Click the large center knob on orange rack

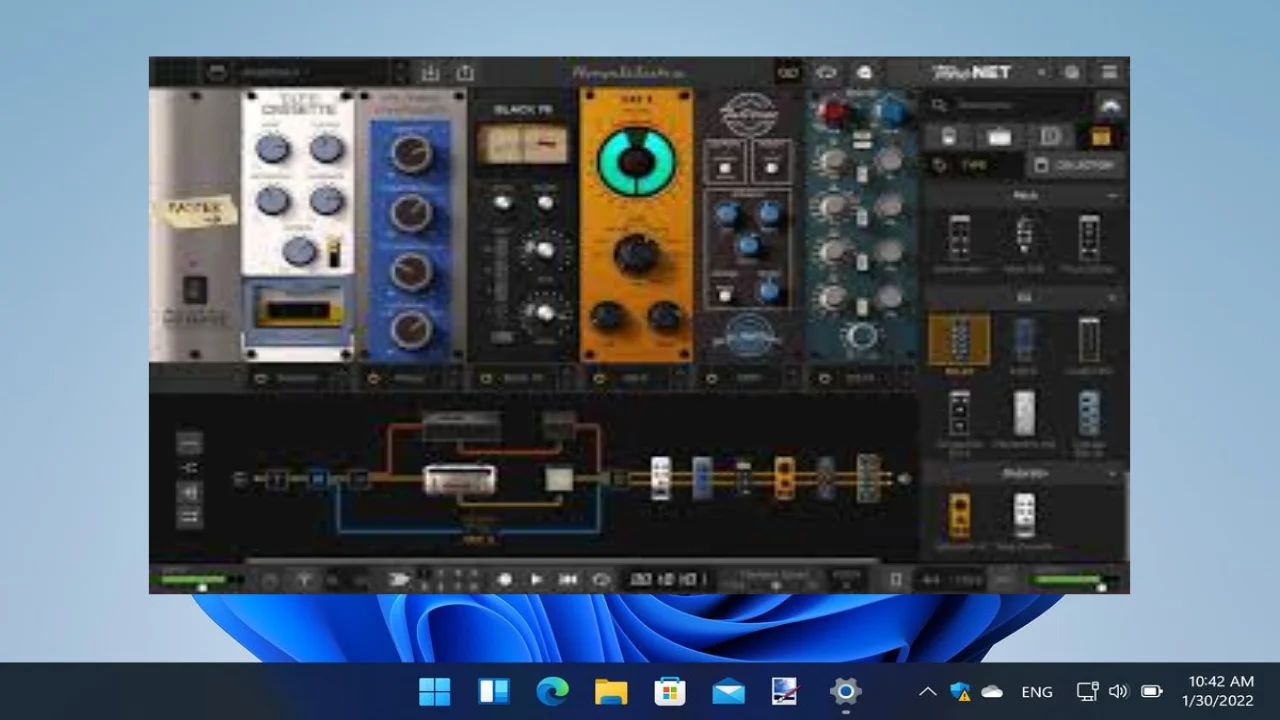pyautogui.click(x=636, y=254)
